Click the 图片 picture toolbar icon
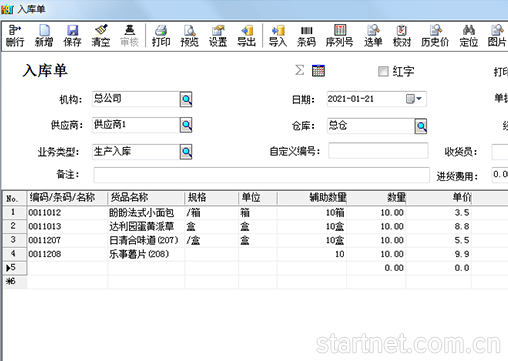The height and width of the screenshot is (361, 508). pyautogui.click(x=497, y=36)
